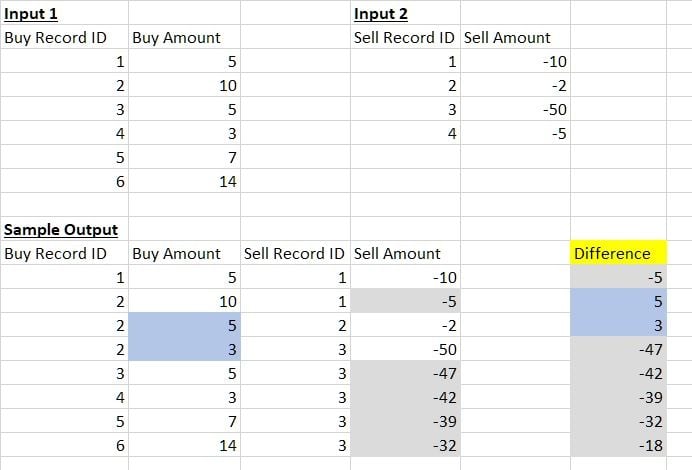Click Sell Amount -2 in Sample Output table

coord(405,325)
